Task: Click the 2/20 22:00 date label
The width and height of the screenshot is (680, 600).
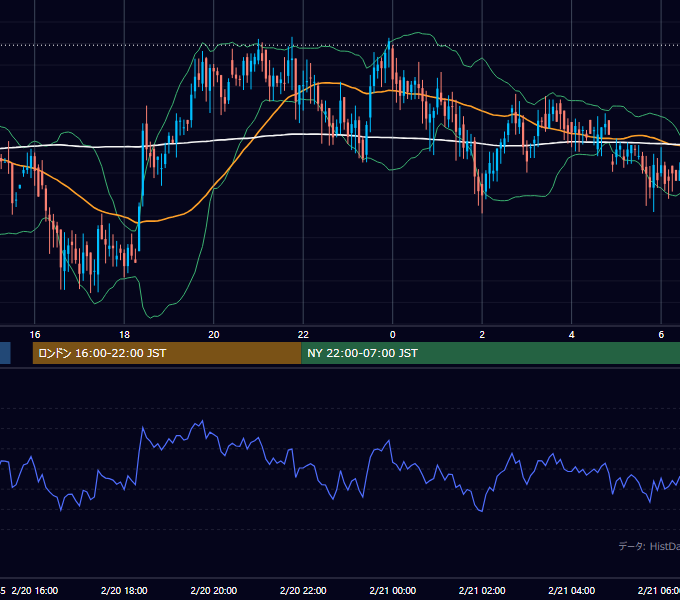Action: 303,590
